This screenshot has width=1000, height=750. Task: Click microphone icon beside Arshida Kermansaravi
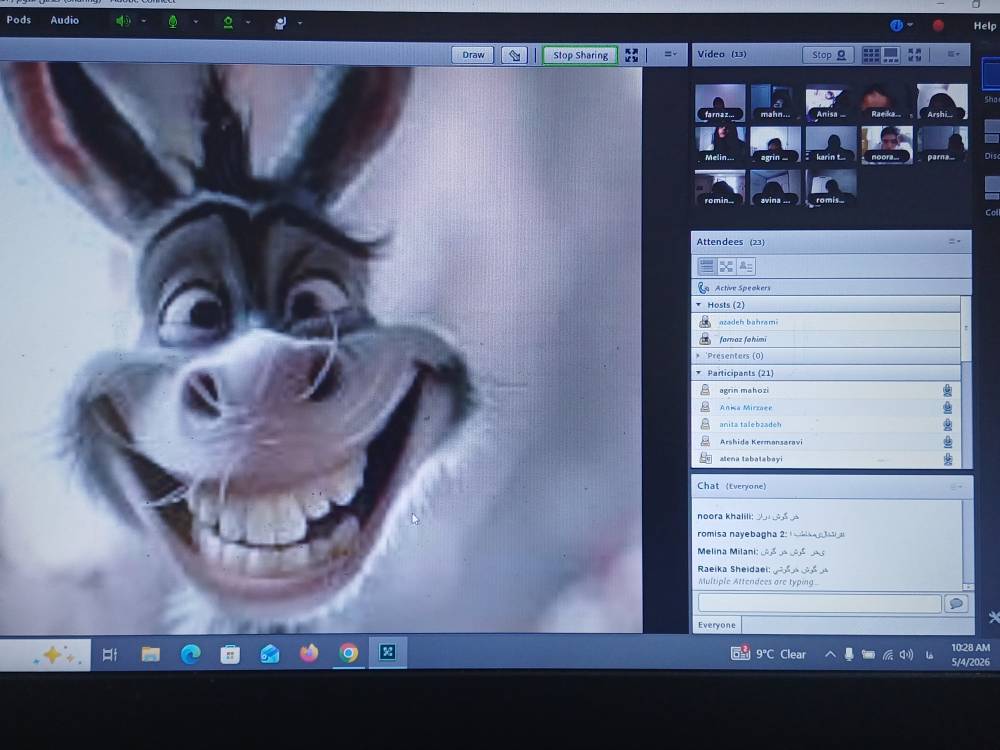tap(947, 441)
